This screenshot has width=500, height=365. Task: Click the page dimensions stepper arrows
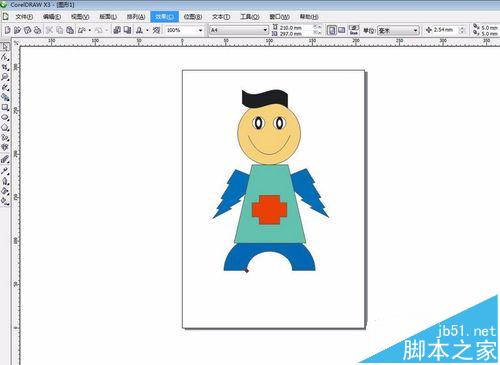click(x=317, y=30)
